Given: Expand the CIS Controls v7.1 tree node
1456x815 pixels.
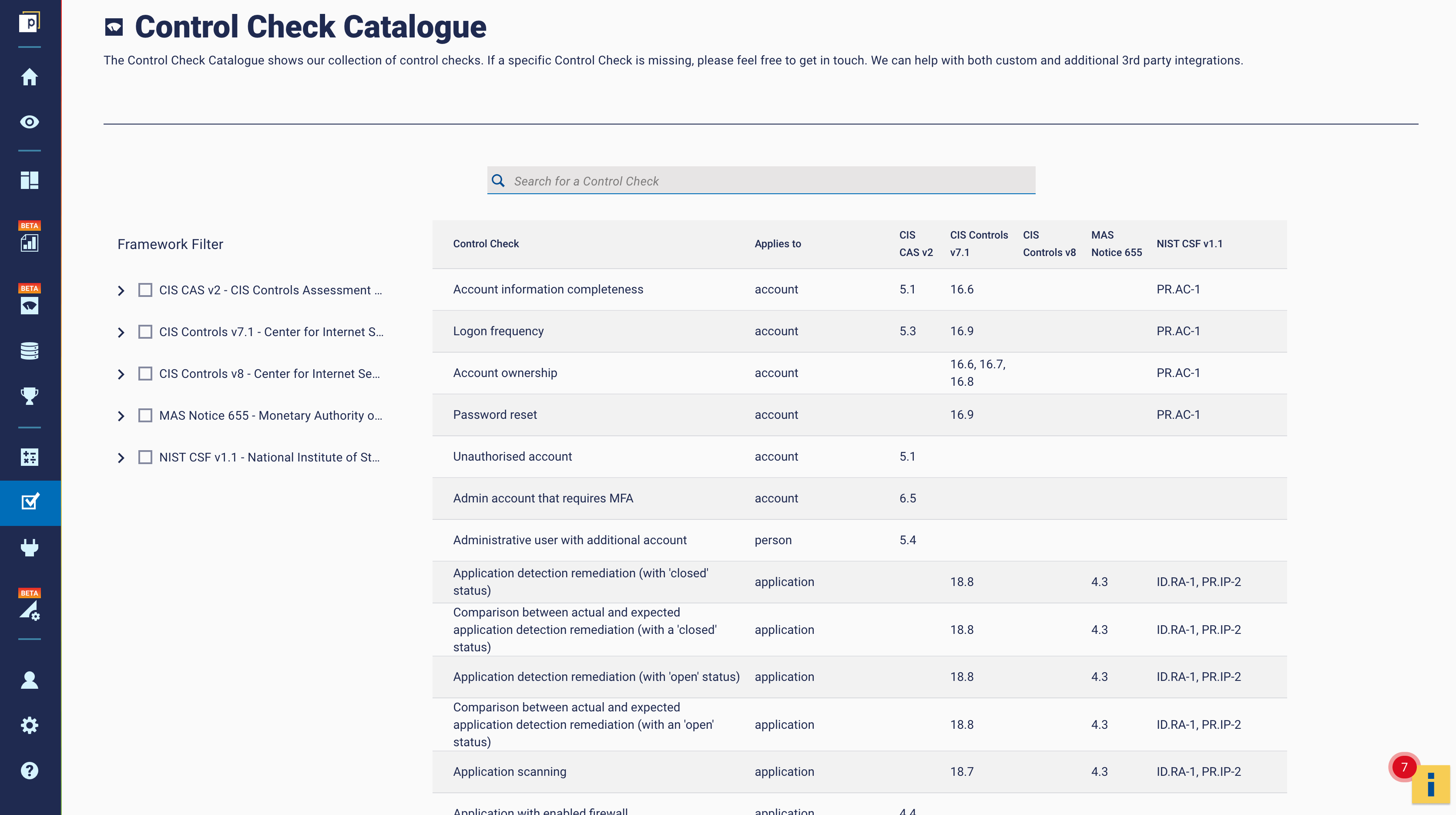Looking at the screenshot, I should [121, 332].
